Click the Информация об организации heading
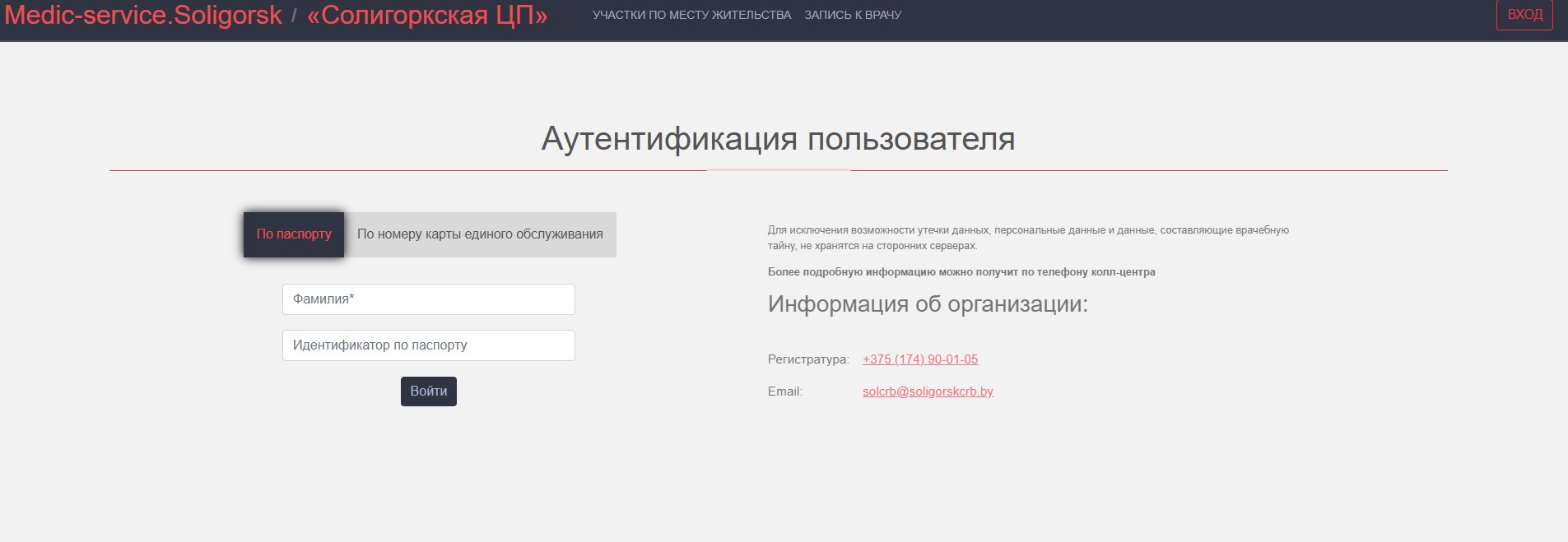 928,304
